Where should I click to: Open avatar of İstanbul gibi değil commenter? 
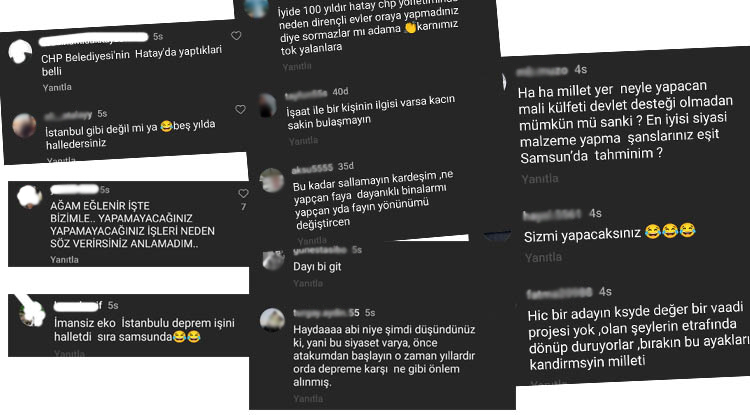(x=24, y=125)
